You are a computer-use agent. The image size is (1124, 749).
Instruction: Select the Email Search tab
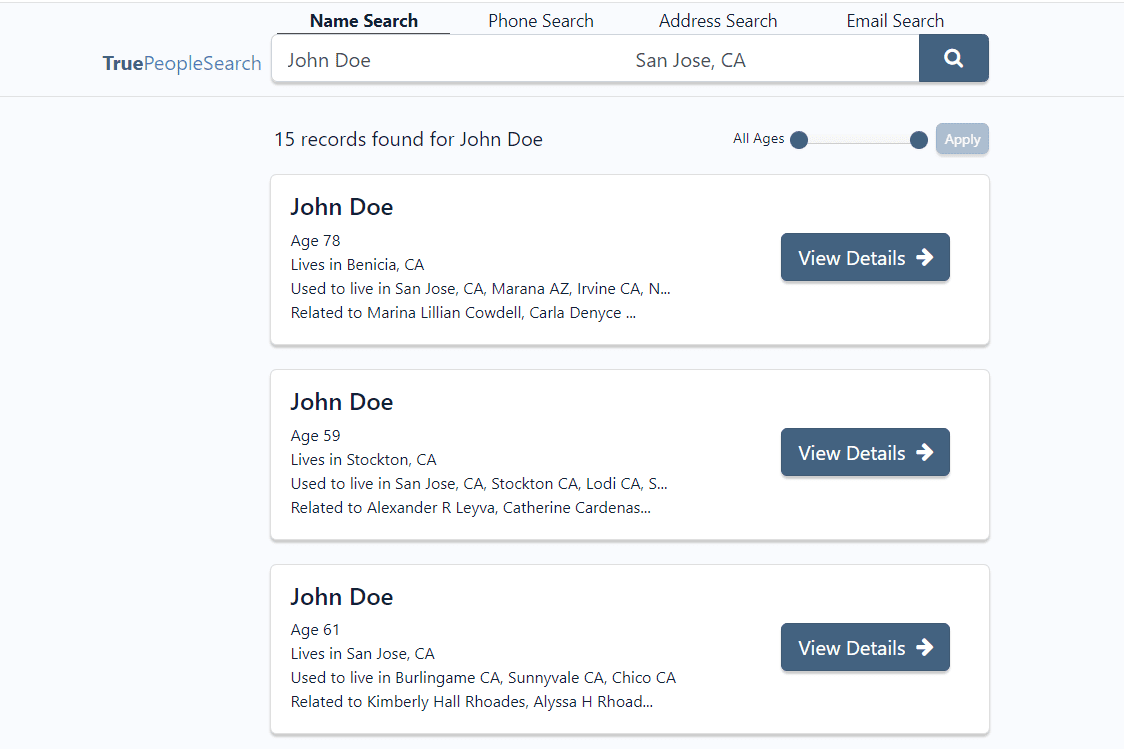[895, 21]
